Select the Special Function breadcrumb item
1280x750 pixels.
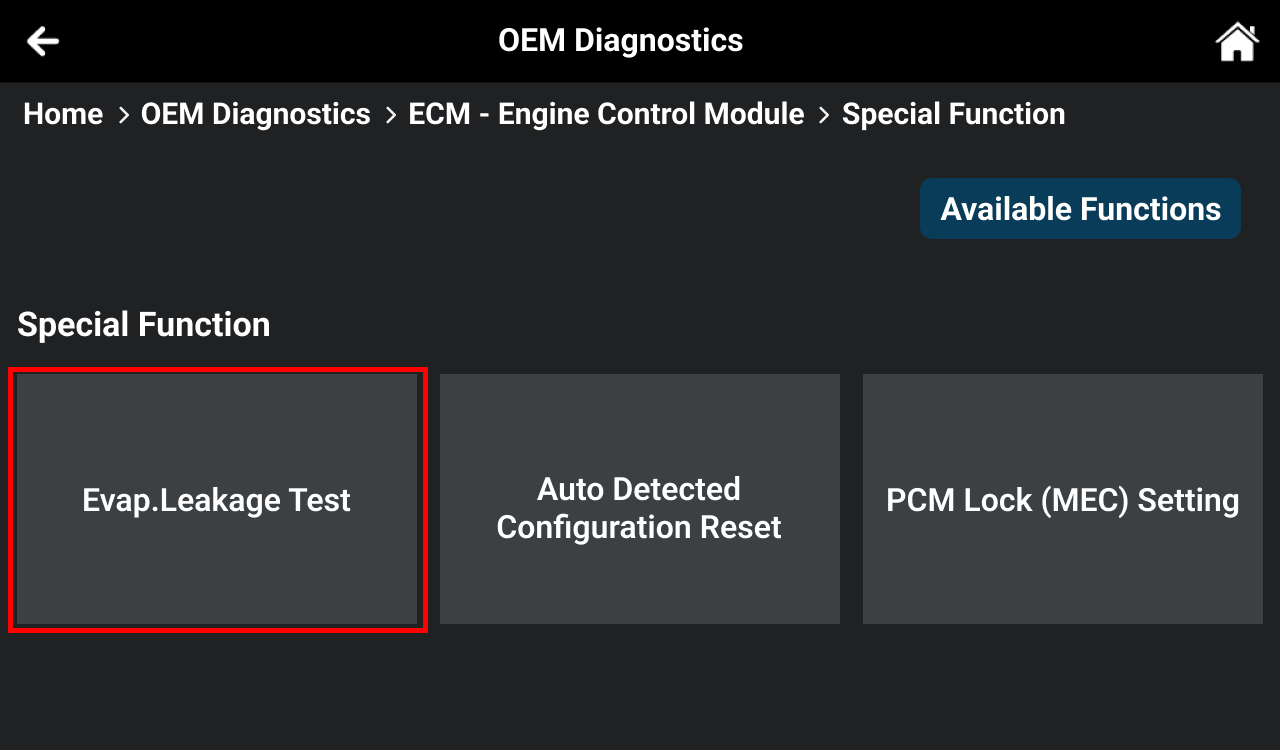tap(953, 114)
